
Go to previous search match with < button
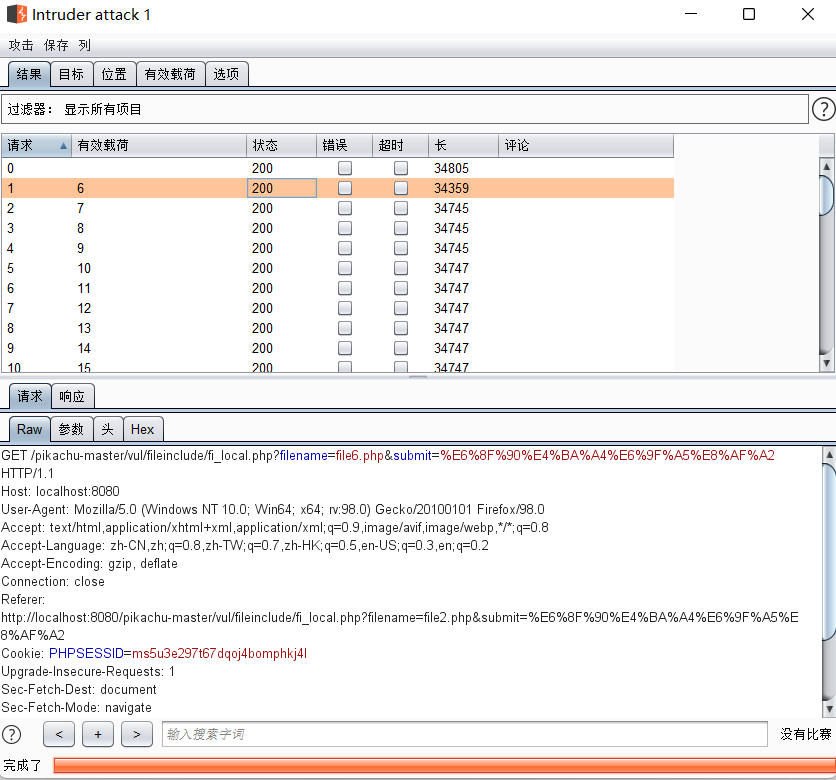click(59, 734)
